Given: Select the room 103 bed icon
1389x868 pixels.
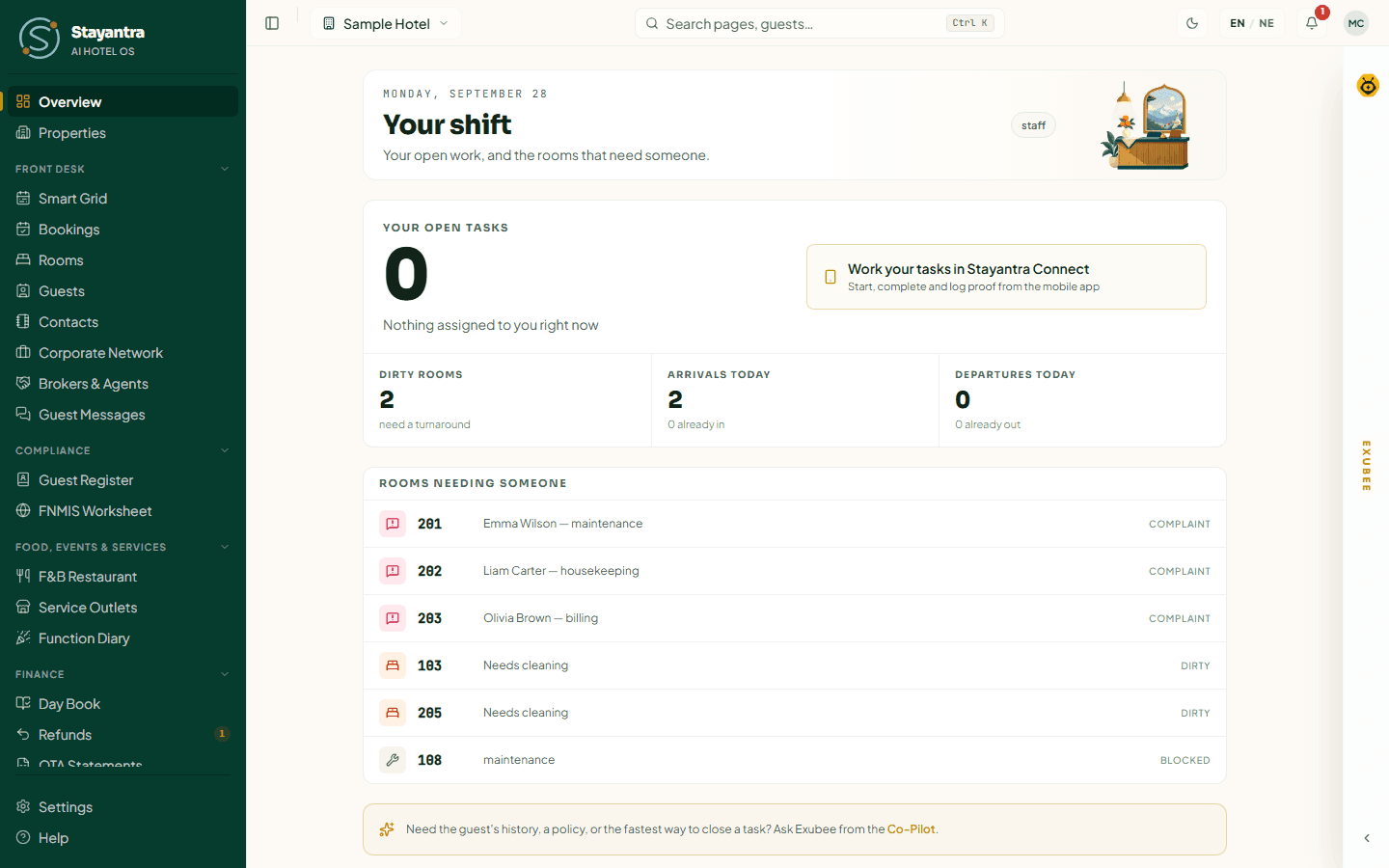Looking at the screenshot, I should click(393, 665).
